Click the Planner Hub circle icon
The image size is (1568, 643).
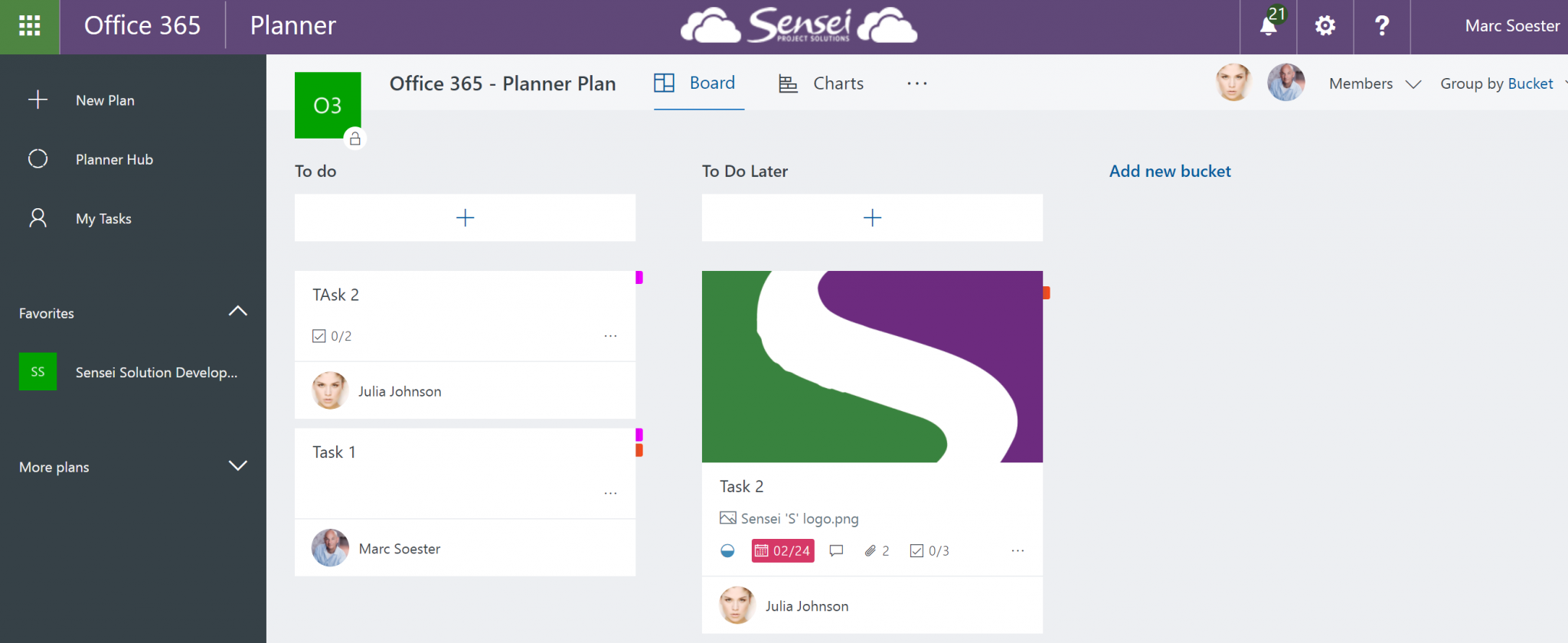pyautogui.click(x=38, y=158)
